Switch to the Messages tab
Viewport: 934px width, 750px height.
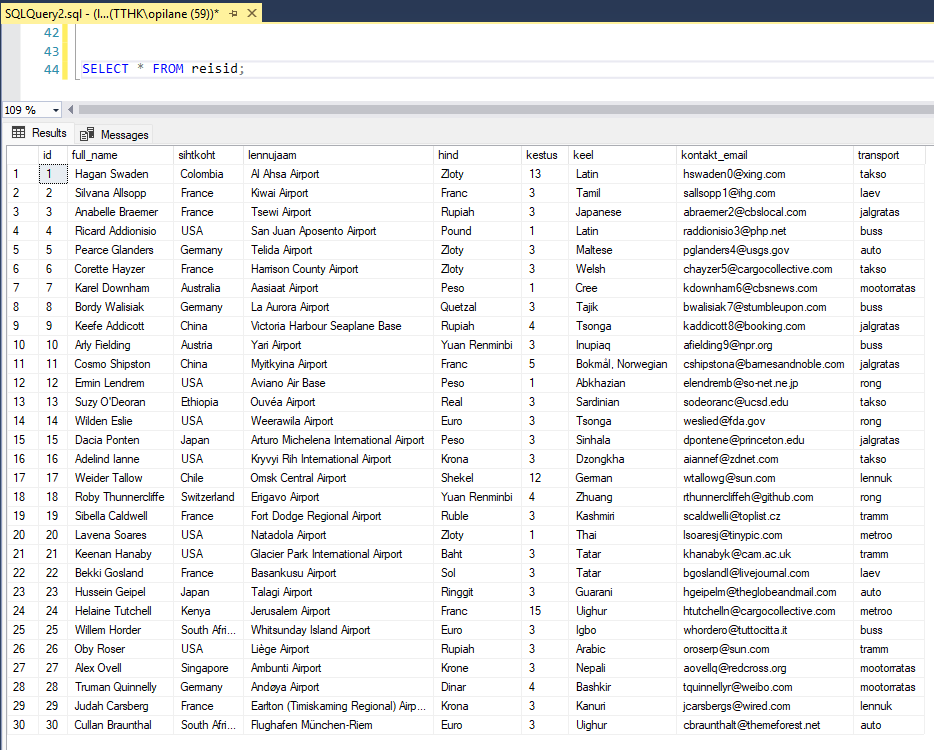[123, 134]
